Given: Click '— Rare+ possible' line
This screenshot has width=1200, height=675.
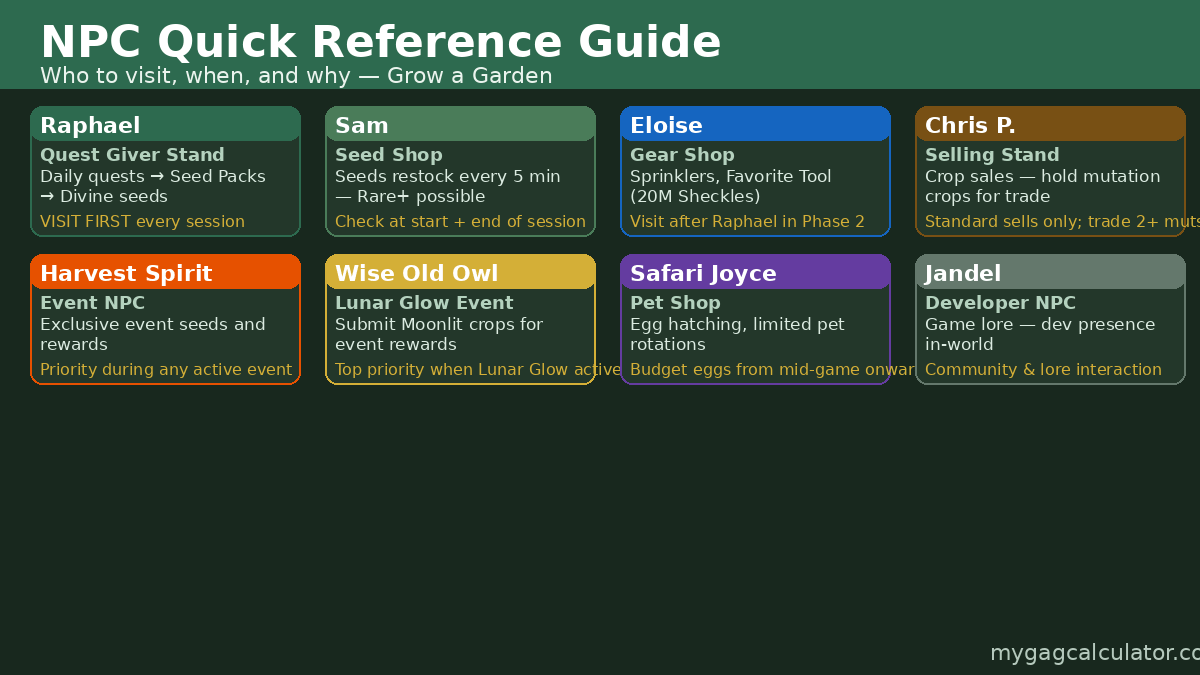Looking at the screenshot, I should 410,196.
